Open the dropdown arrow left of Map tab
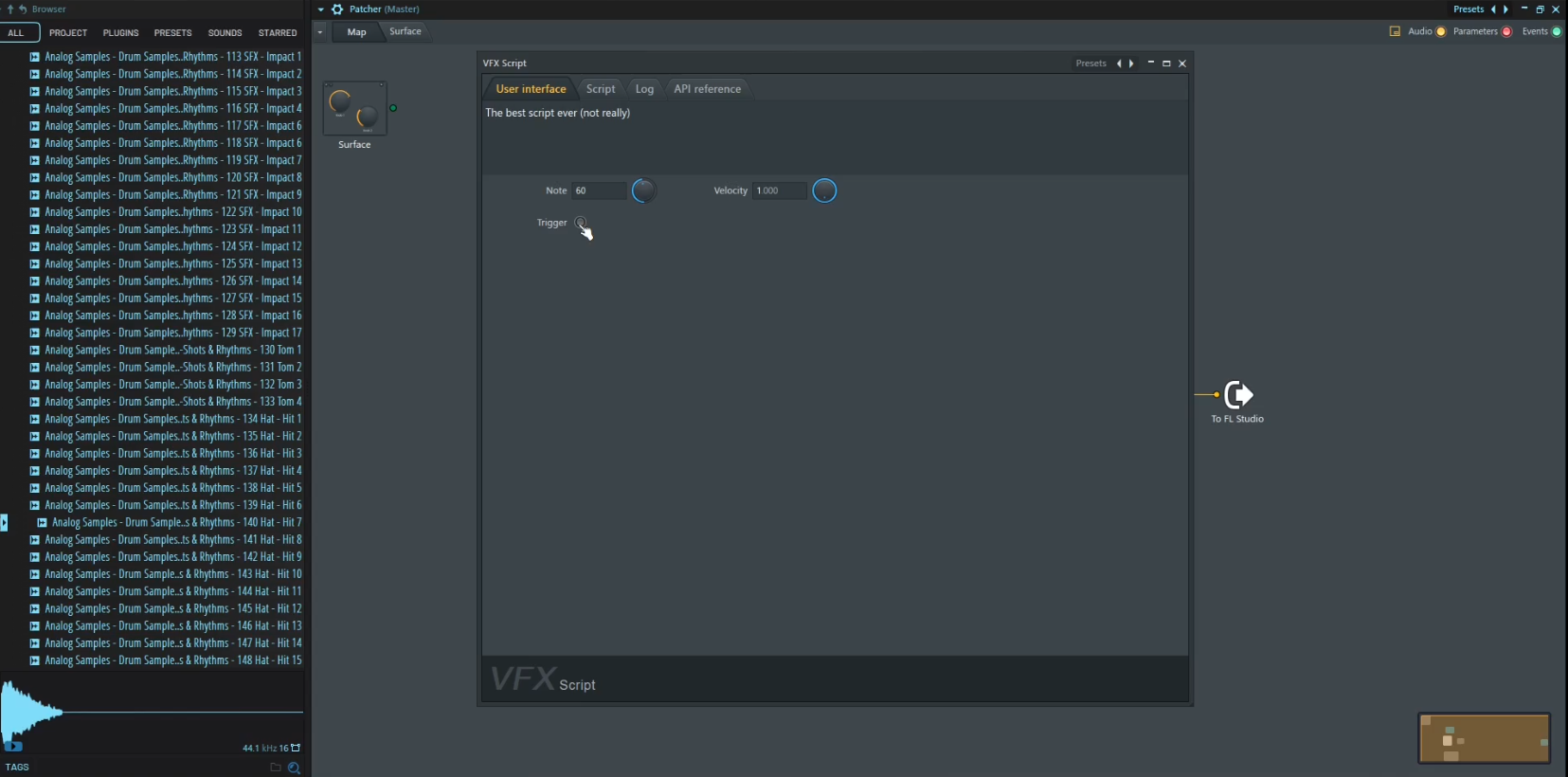The image size is (1568, 777). [x=320, y=32]
